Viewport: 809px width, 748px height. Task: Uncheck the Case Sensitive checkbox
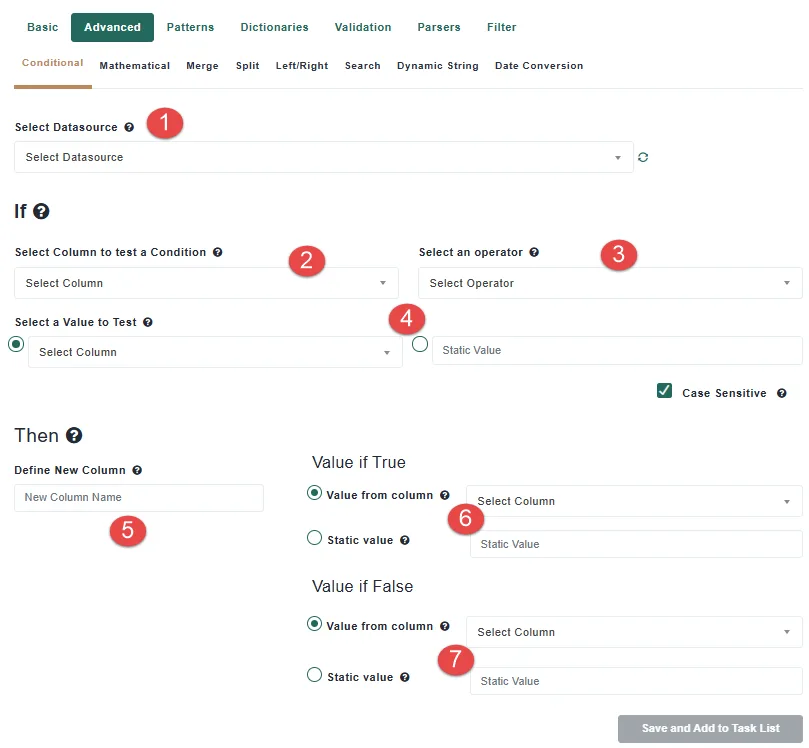pyautogui.click(x=664, y=391)
